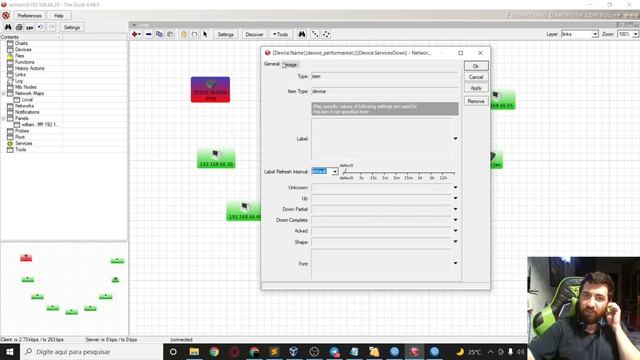
Task: Click the redo arrow icon in left toolbar
Action: tap(51, 27)
